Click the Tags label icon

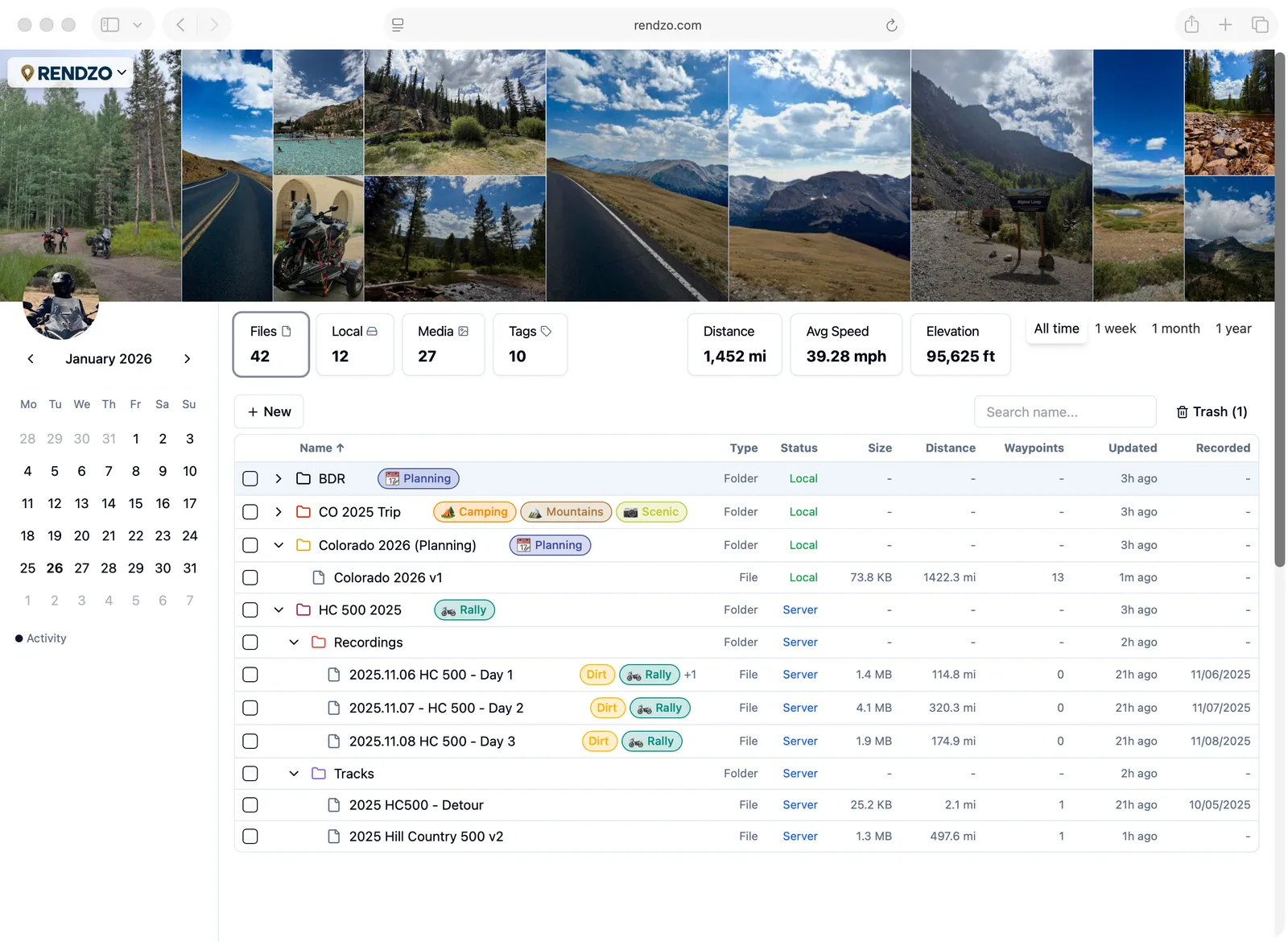tap(546, 330)
